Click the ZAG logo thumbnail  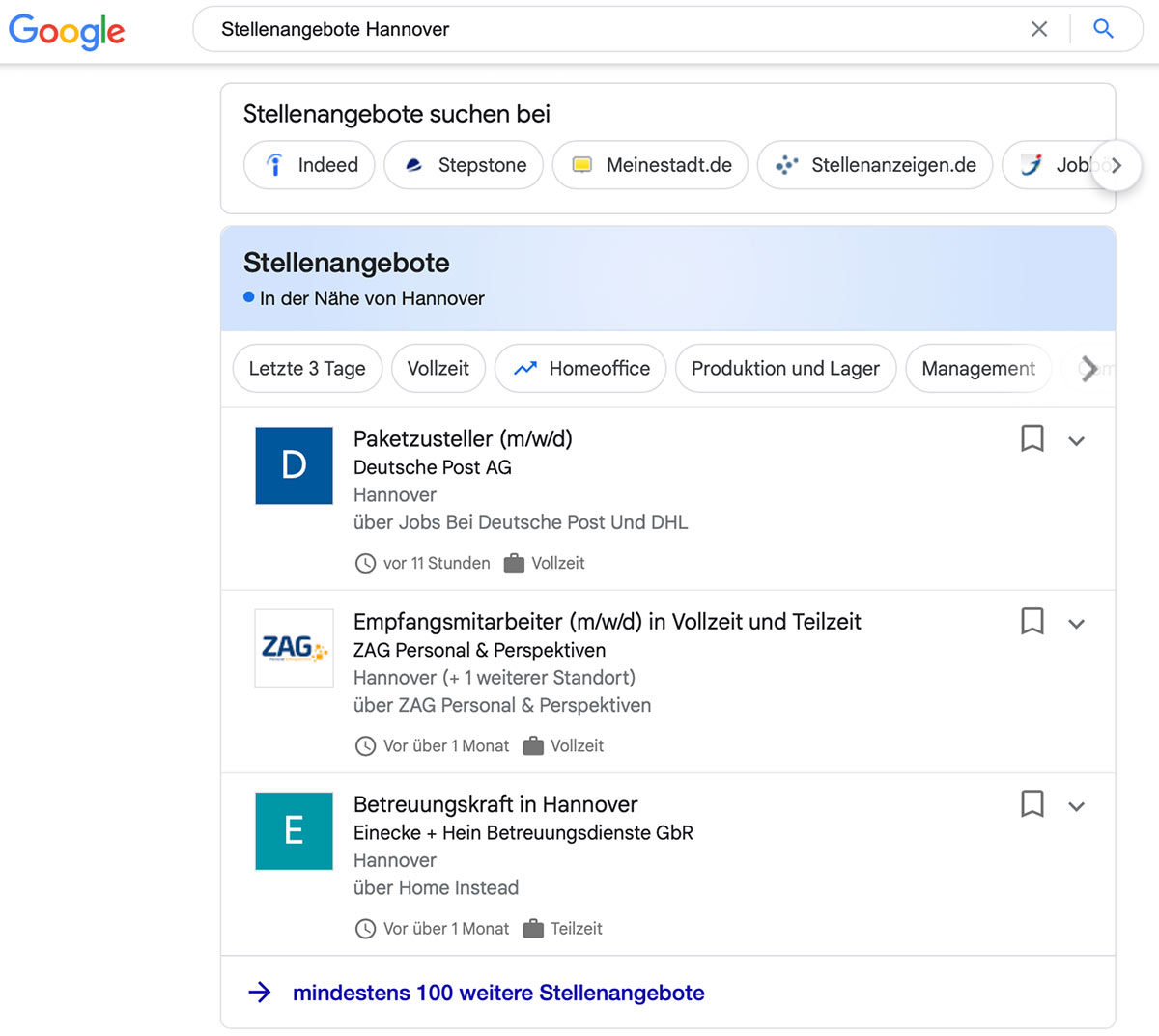point(294,648)
